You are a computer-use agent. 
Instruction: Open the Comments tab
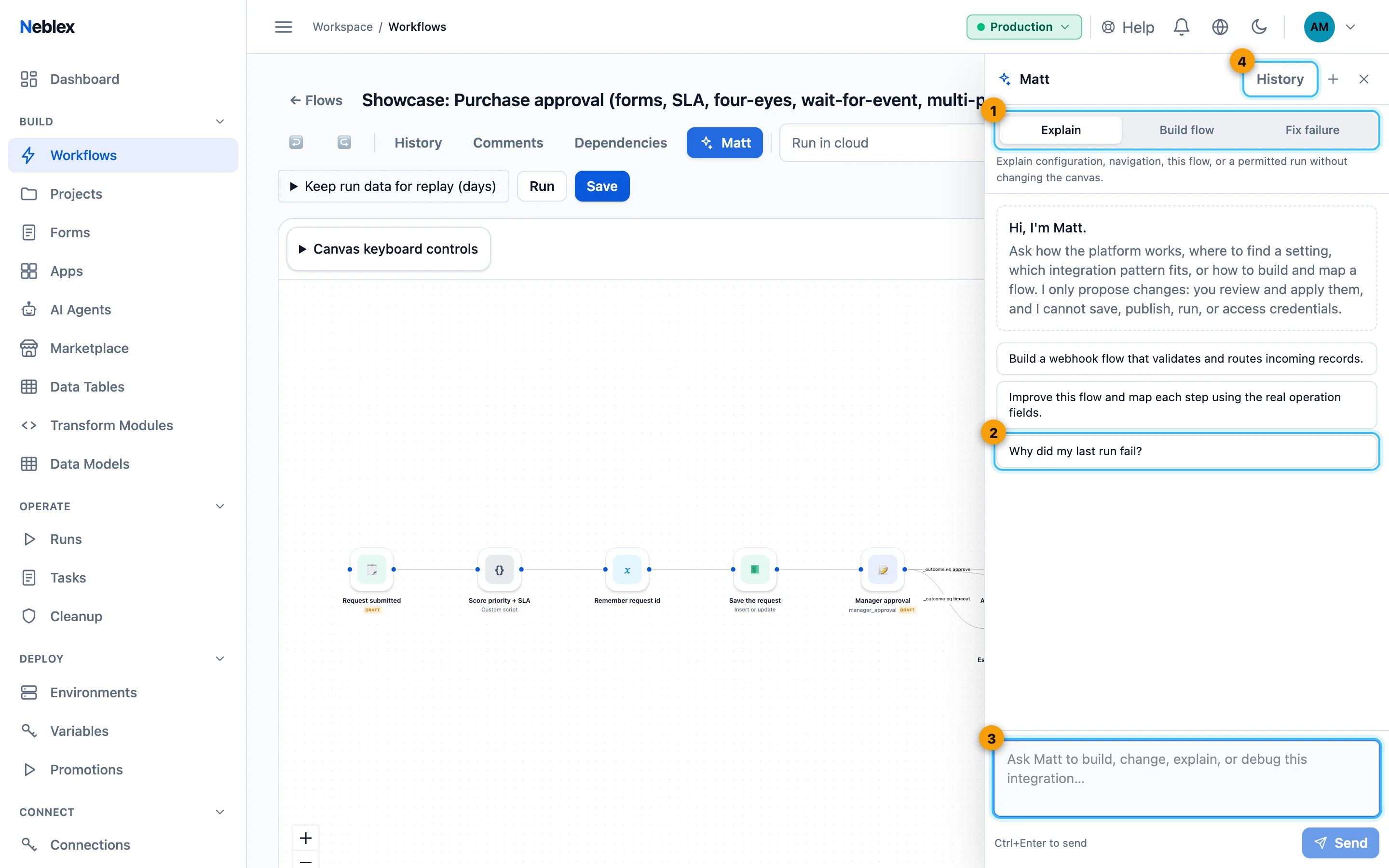click(x=508, y=142)
